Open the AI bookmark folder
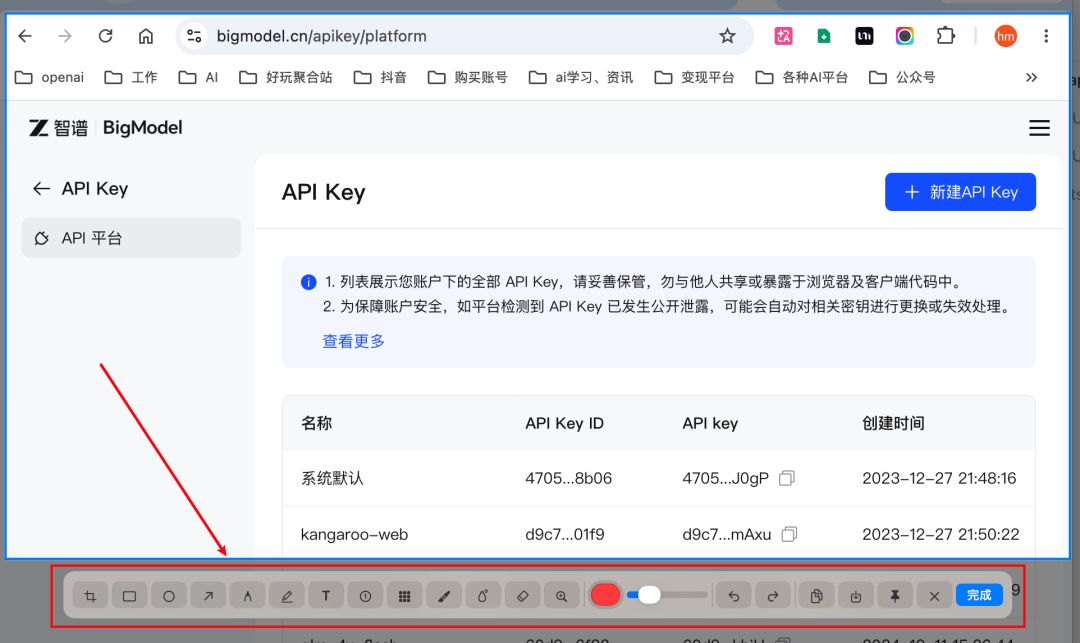This screenshot has width=1080, height=643. (198, 77)
